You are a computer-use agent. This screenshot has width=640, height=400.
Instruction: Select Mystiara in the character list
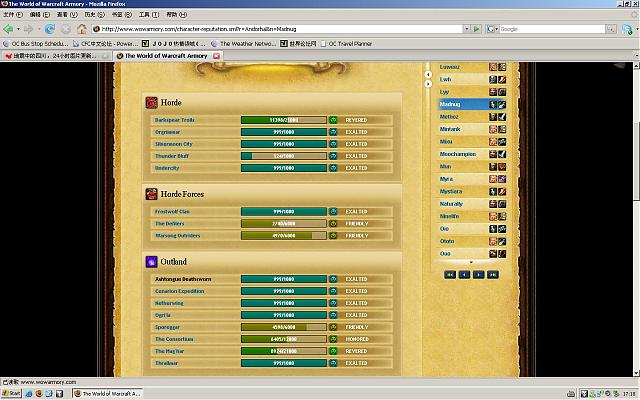pyautogui.click(x=451, y=191)
